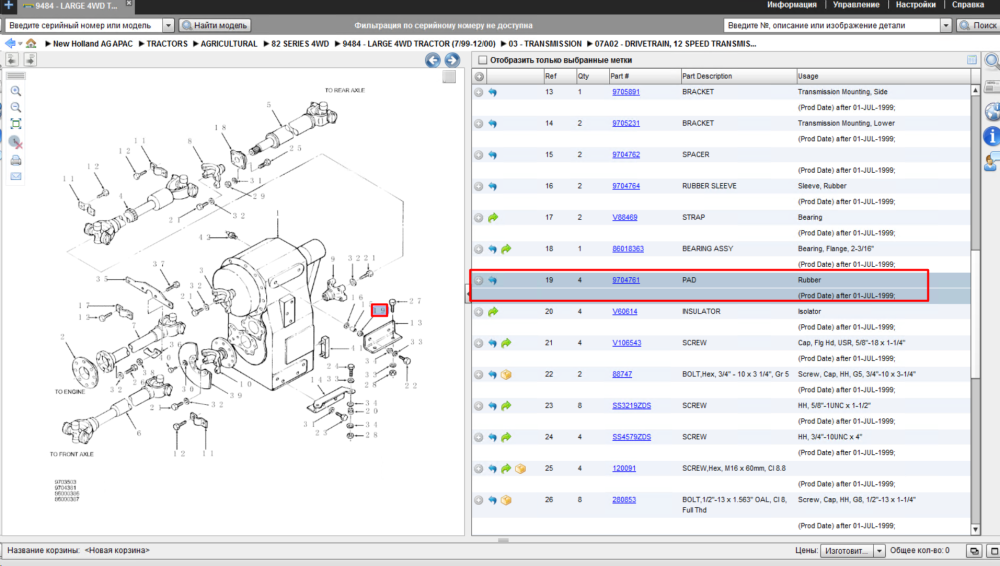Click the blue arrow icon on the RUBBER SLEEVE row

[492, 186]
